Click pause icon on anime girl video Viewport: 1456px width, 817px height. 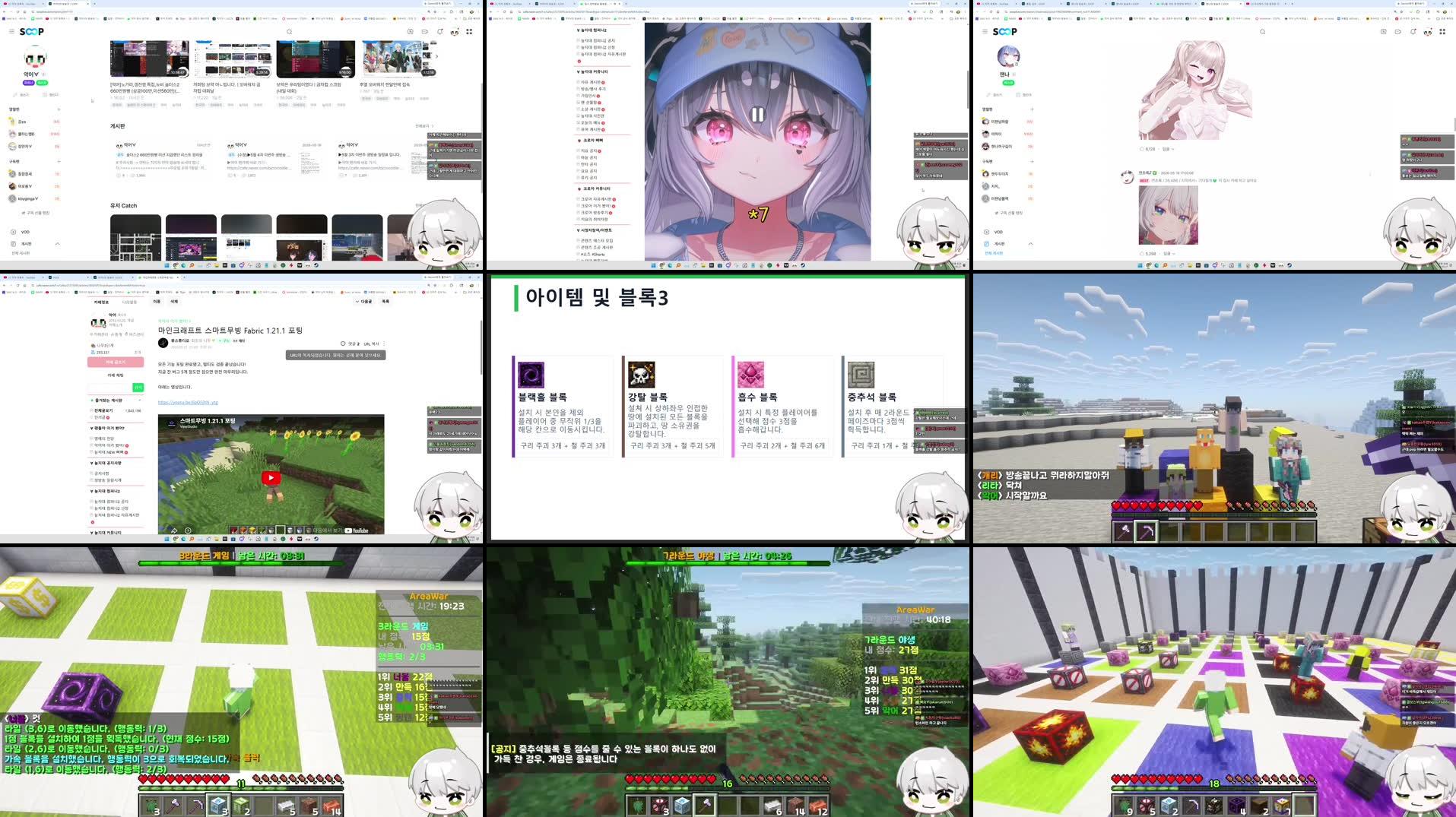click(x=757, y=115)
